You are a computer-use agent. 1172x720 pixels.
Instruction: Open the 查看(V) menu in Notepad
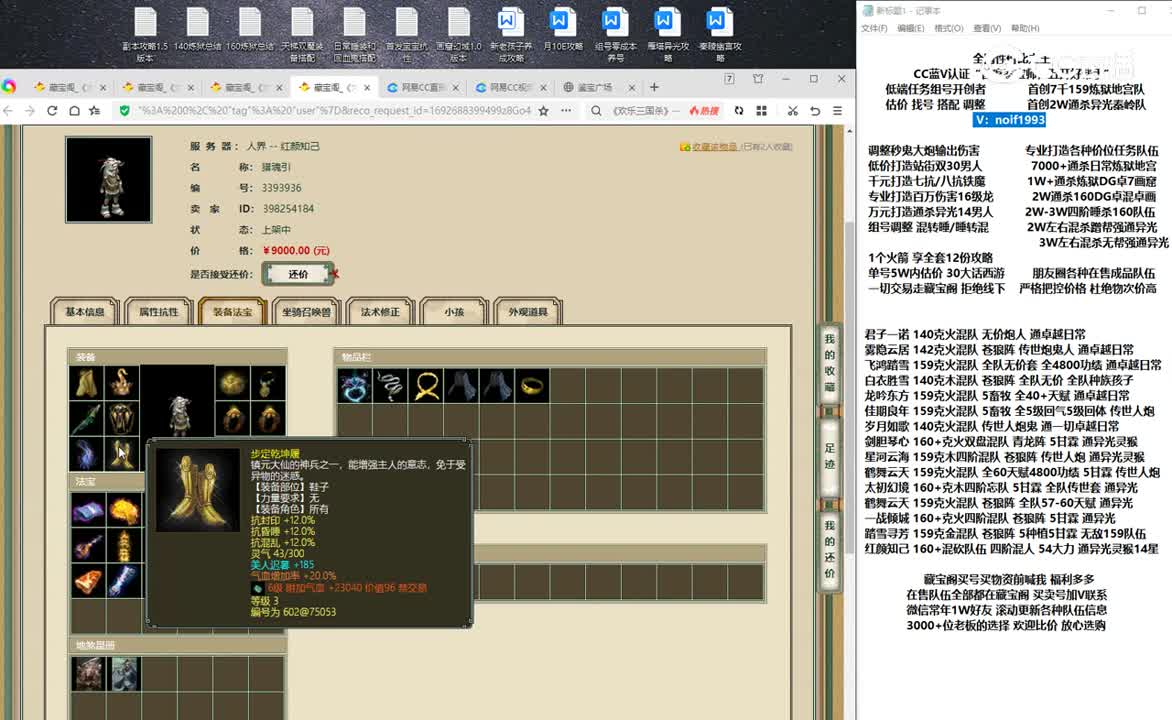(x=987, y=28)
